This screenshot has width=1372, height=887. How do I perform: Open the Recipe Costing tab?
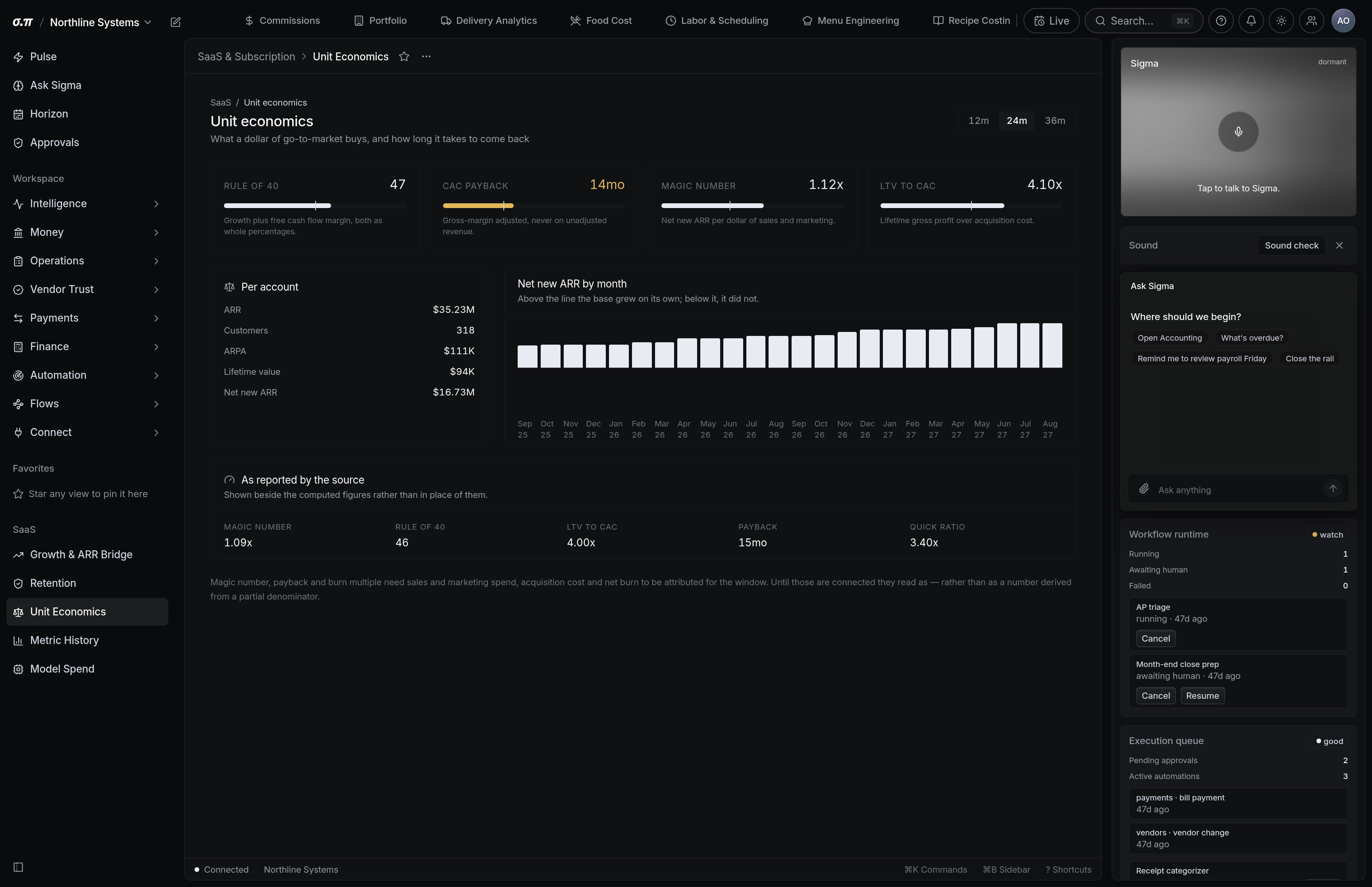coord(971,21)
